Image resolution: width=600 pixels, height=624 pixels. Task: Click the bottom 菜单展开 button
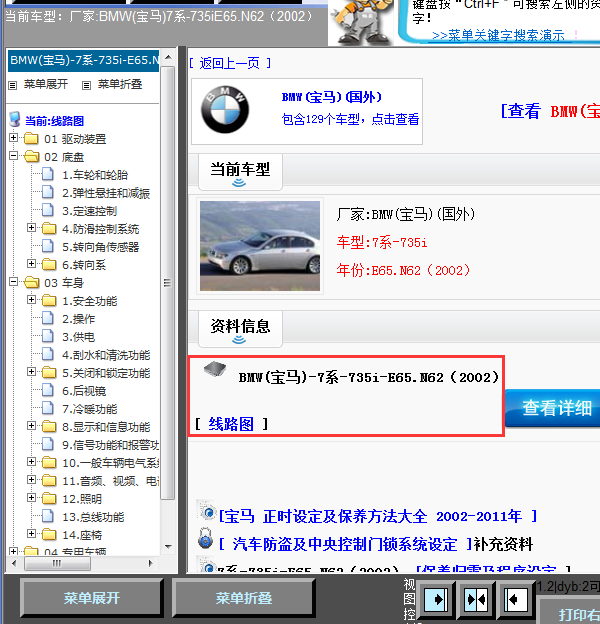[x=92, y=598]
